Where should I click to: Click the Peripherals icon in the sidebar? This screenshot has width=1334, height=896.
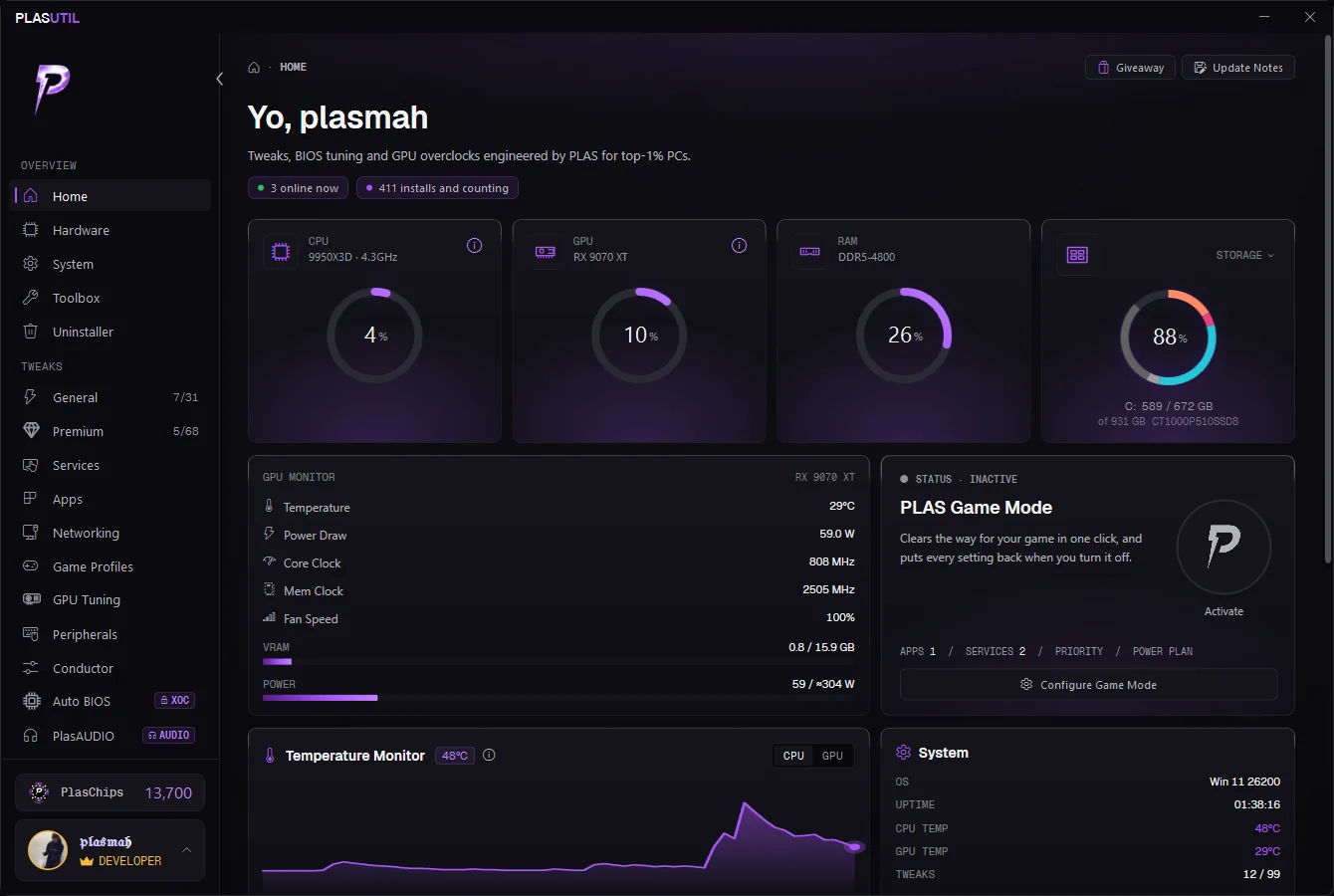click(31, 634)
